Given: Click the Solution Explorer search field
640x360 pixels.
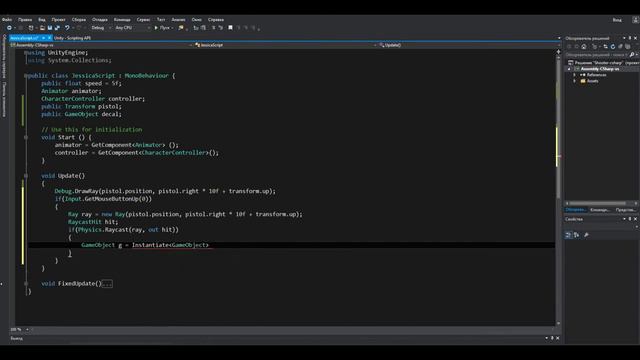Looking at the screenshot, I should coord(596,55).
